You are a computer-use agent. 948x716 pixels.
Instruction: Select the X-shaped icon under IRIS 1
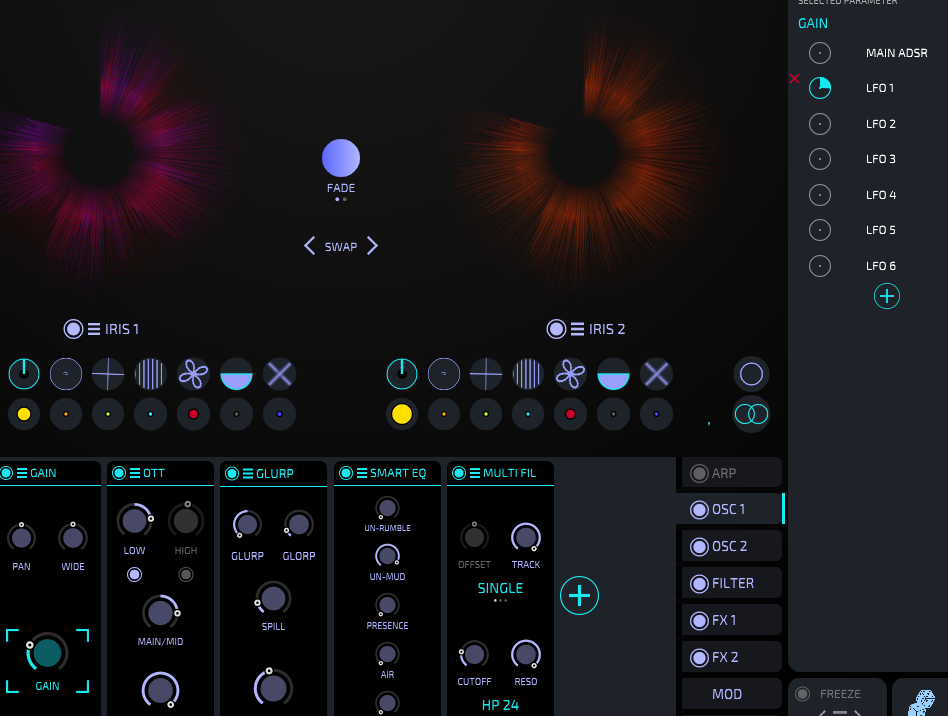tap(279, 374)
